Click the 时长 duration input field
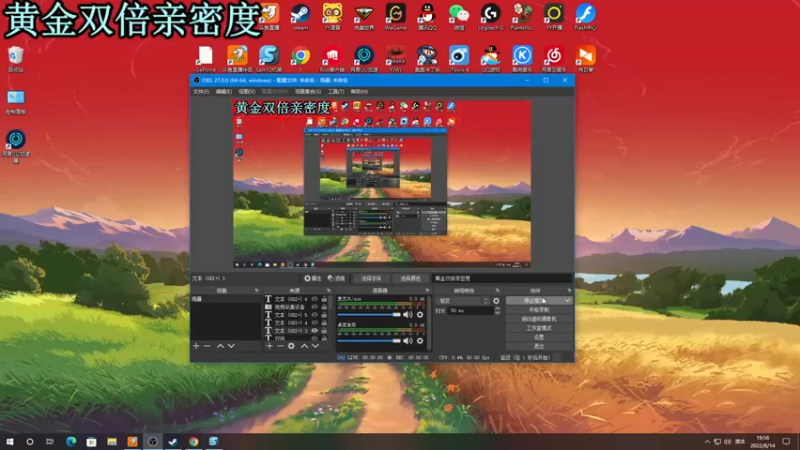 coord(471,310)
